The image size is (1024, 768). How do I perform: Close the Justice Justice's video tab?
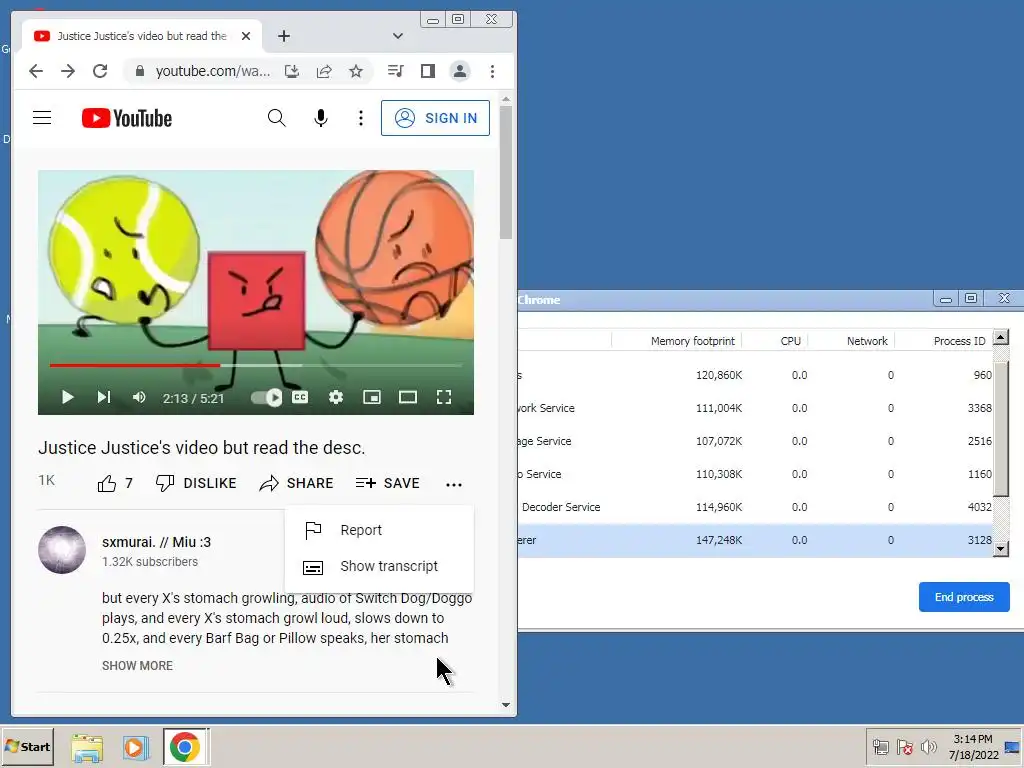coord(246,36)
